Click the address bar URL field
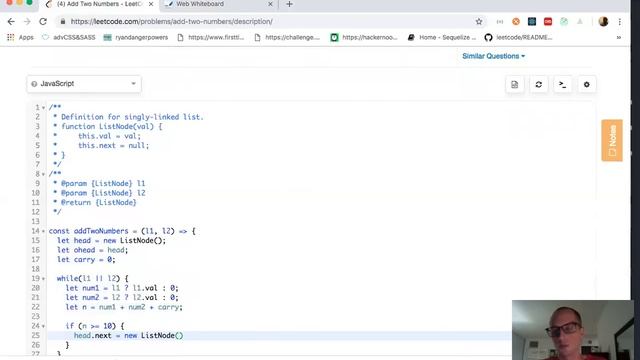The height and width of the screenshot is (360, 640). (x=269, y=22)
